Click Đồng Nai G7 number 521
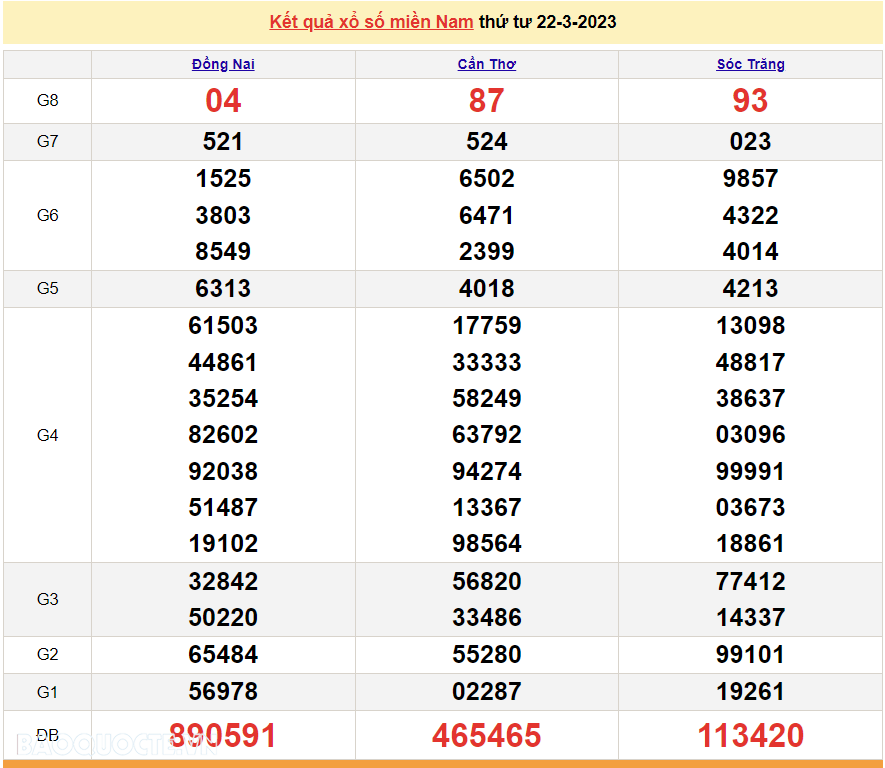Viewport: 885px width, 768px height. click(x=223, y=142)
